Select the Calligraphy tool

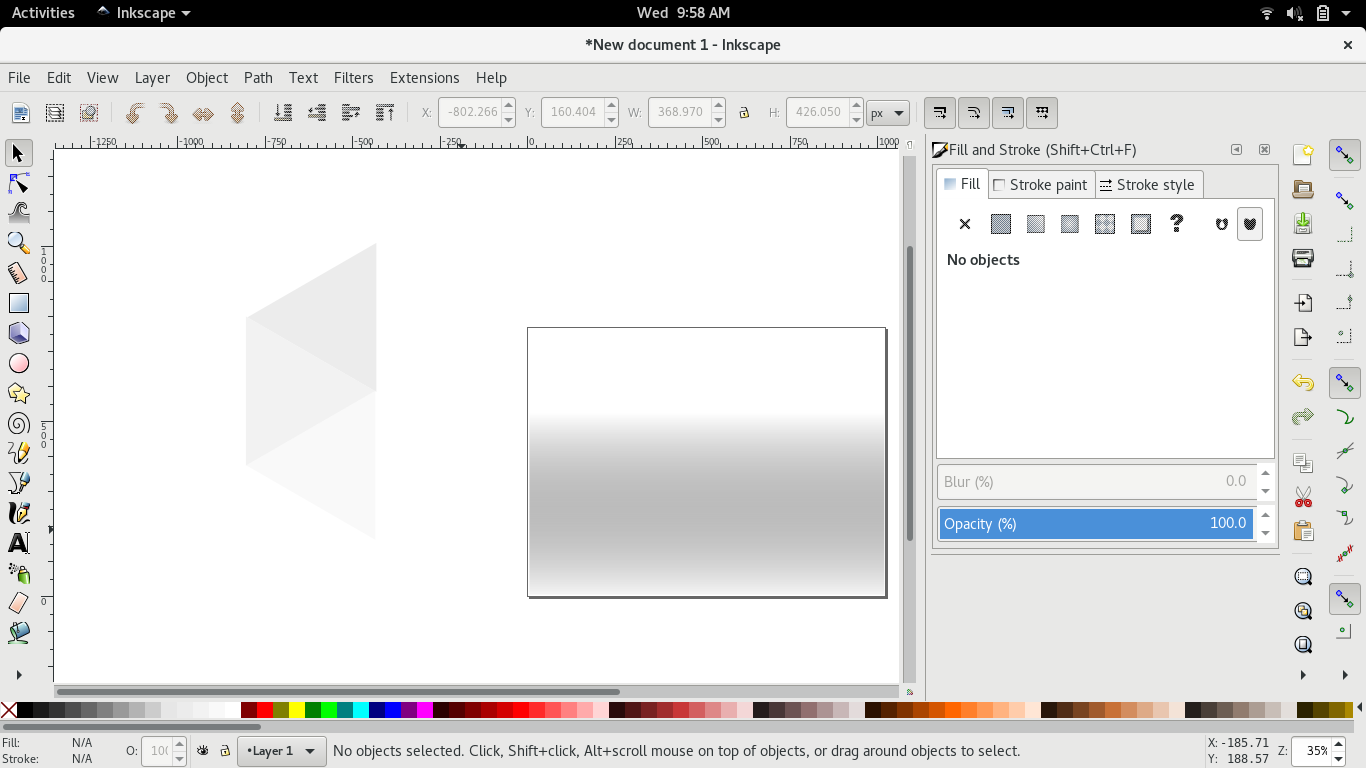[x=19, y=513]
